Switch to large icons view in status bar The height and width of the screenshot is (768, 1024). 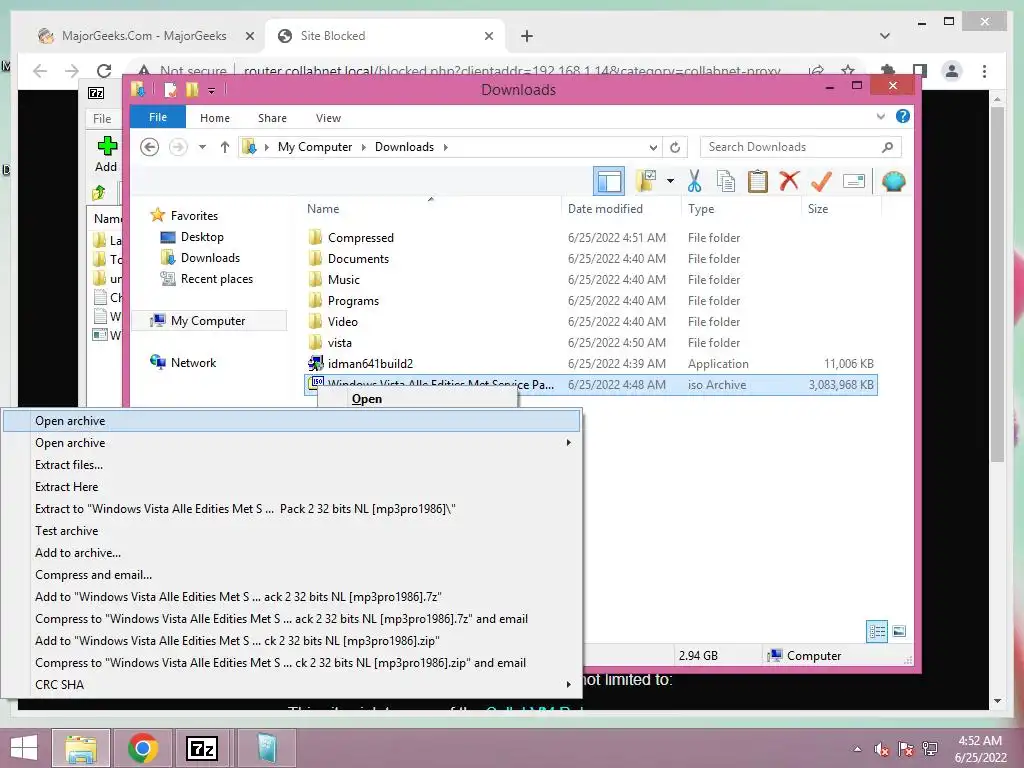coord(899,631)
